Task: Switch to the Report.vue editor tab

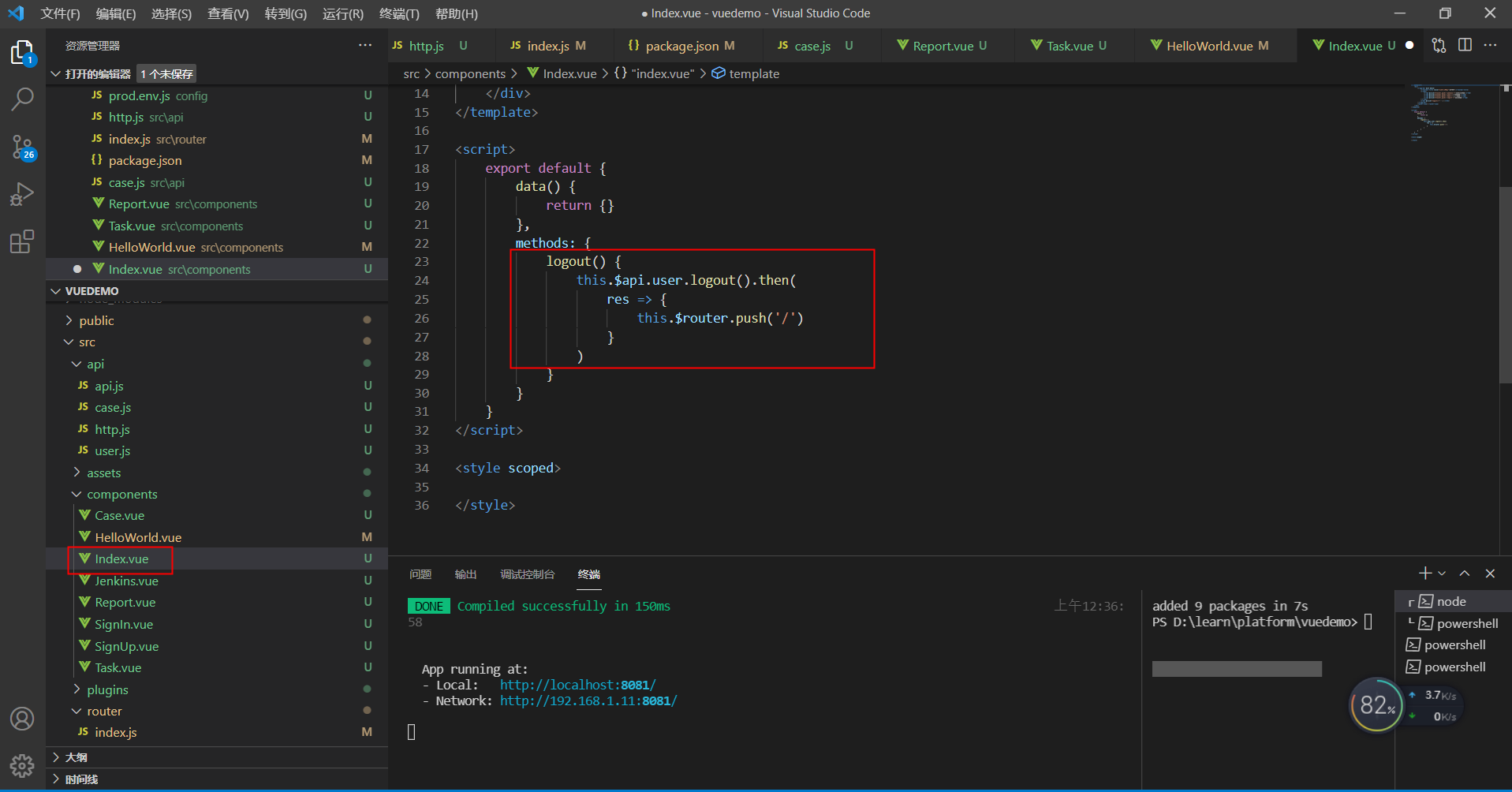Action: [942, 46]
